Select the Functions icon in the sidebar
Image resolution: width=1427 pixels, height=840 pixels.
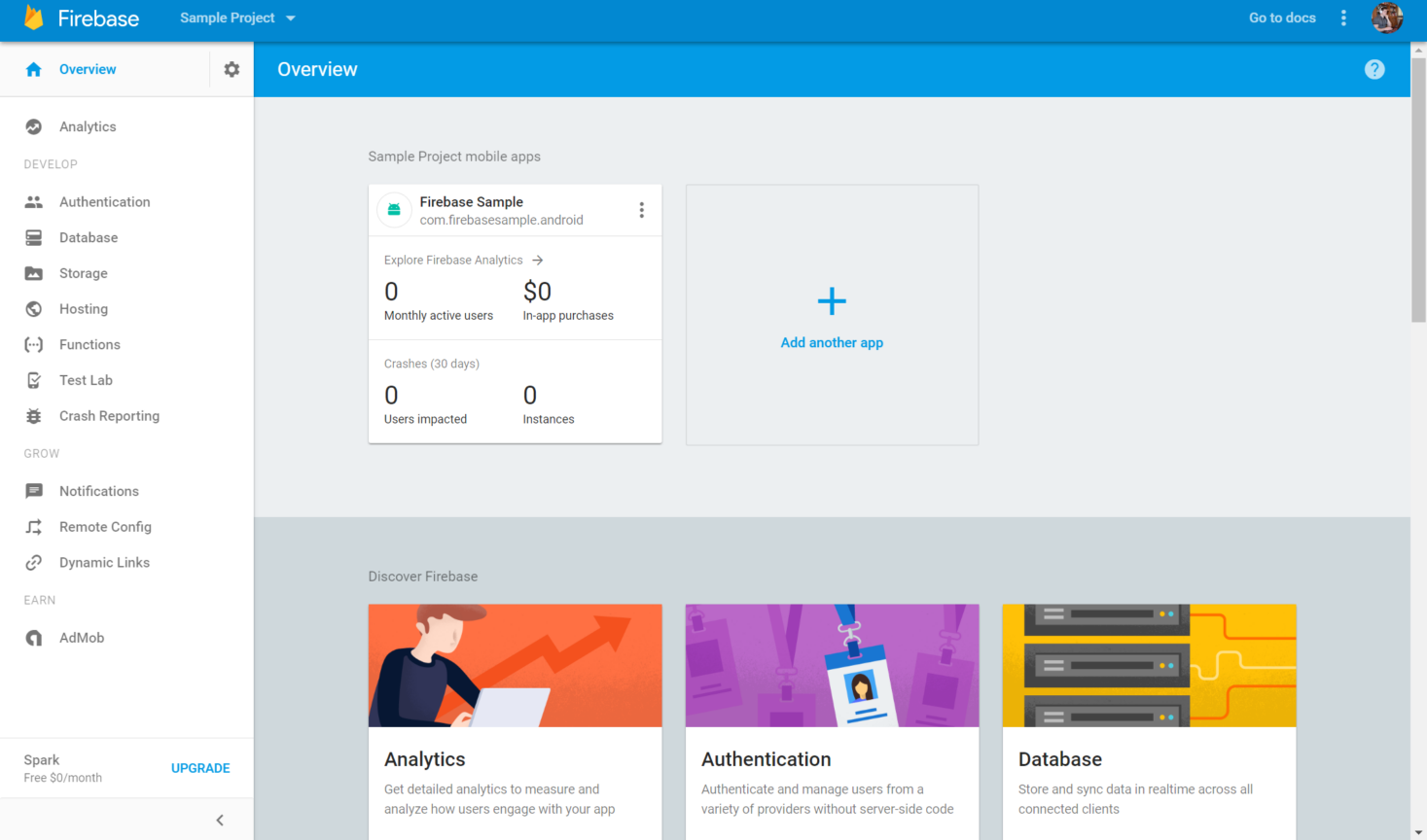tap(35, 344)
